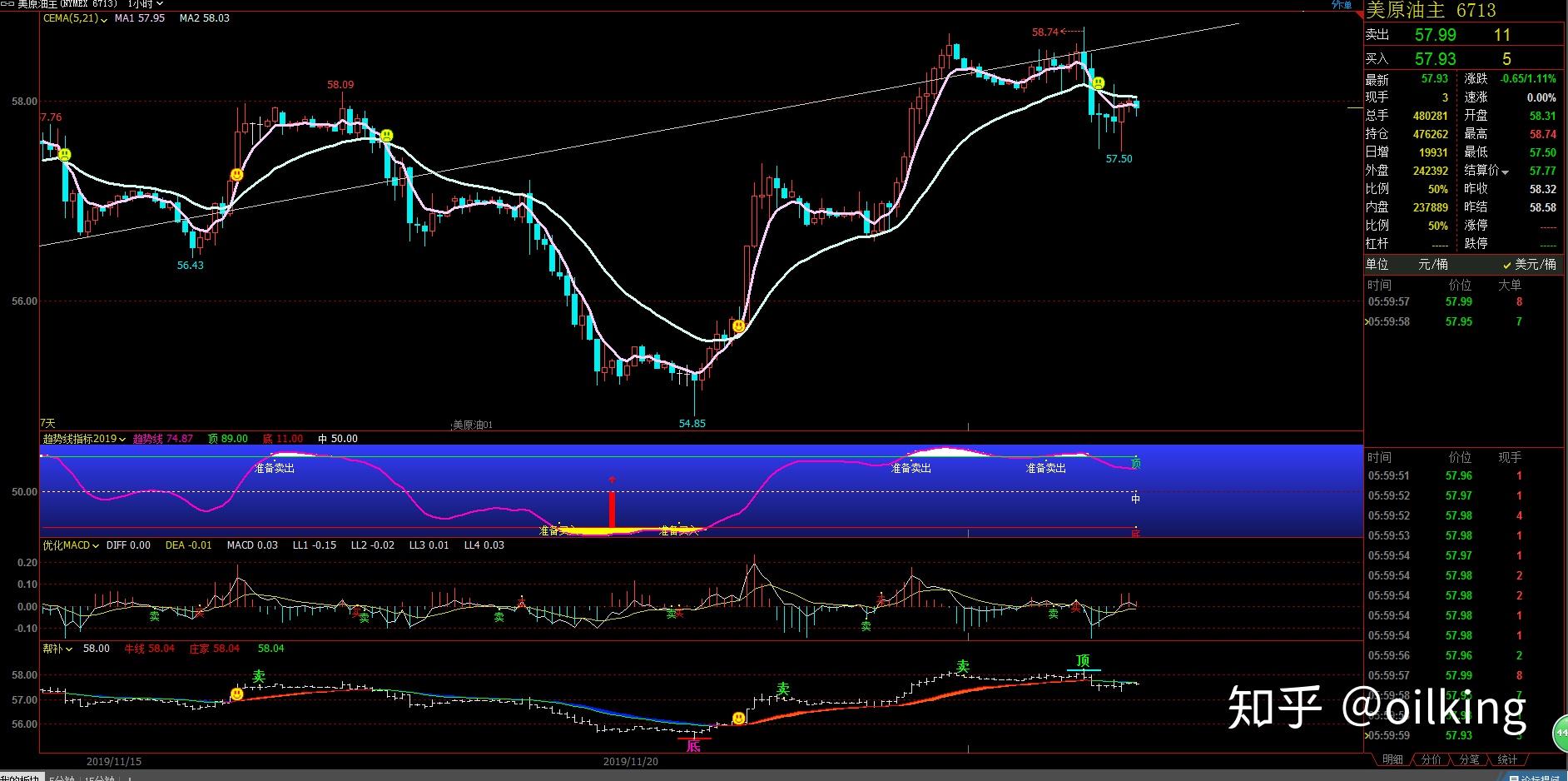The width and height of the screenshot is (1568, 781).
Task: Click the 总手 value 480281
Action: [x=1430, y=116]
